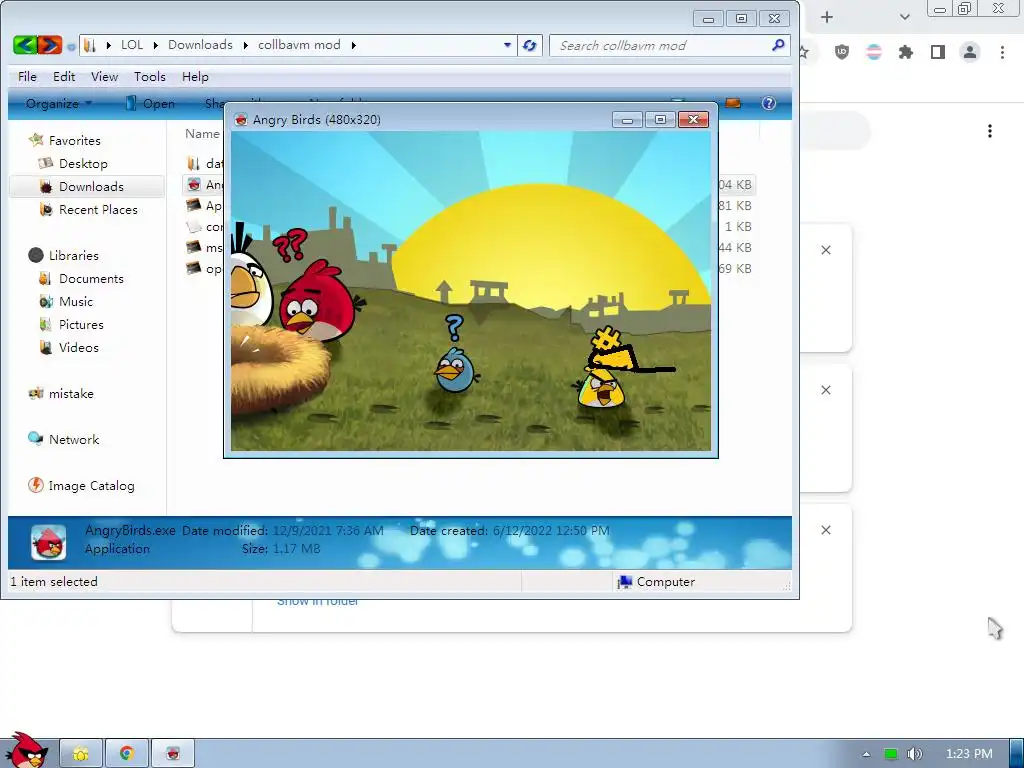1024x768 pixels.
Task: Refresh the collbavm mod folder
Action: click(x=530, y=45)
